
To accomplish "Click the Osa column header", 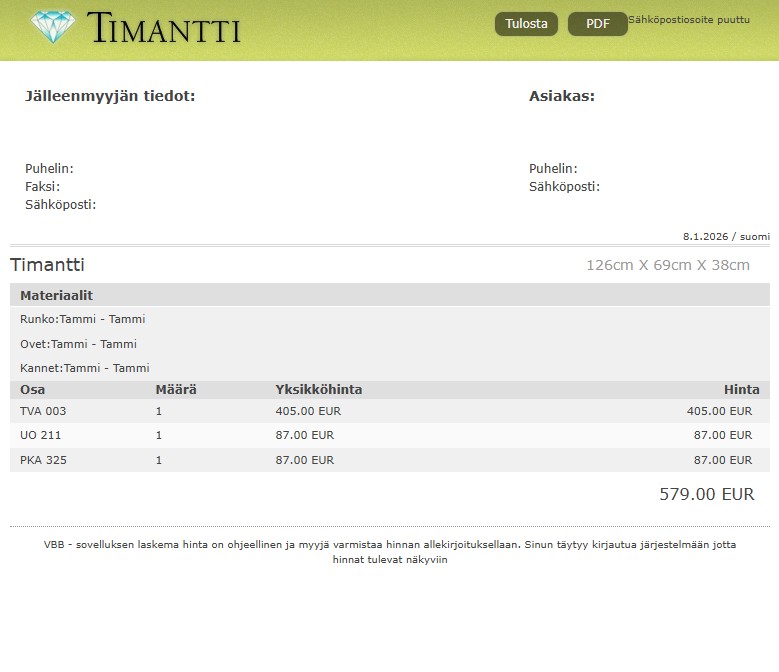I will [33, 390].
